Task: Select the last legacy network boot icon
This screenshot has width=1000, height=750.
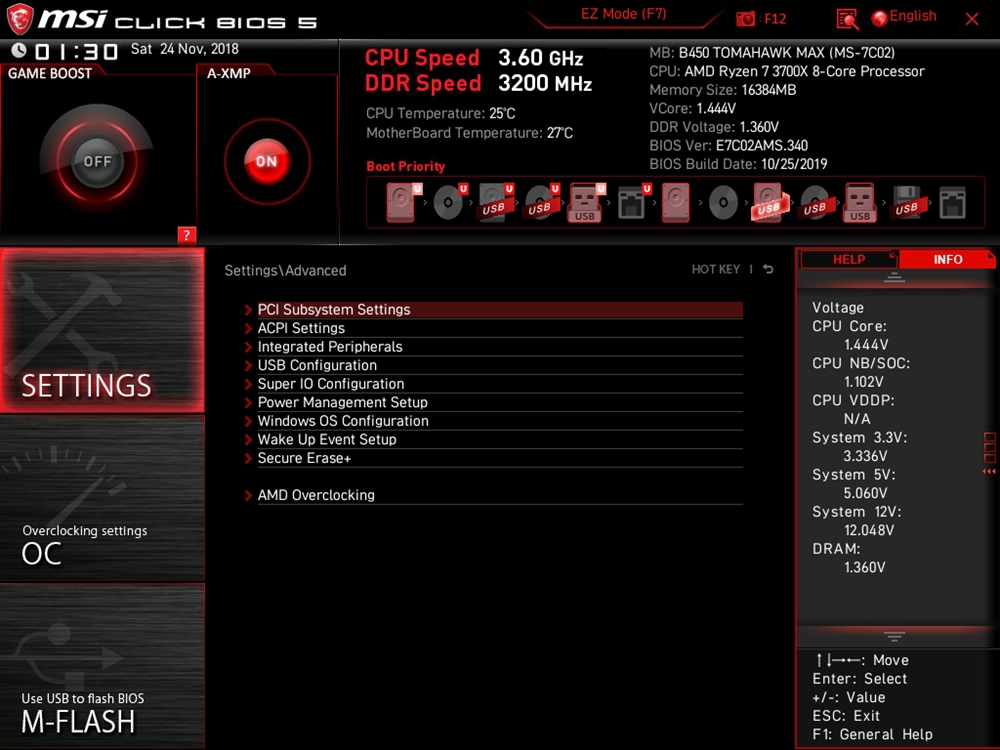Action: coord(952,203)
